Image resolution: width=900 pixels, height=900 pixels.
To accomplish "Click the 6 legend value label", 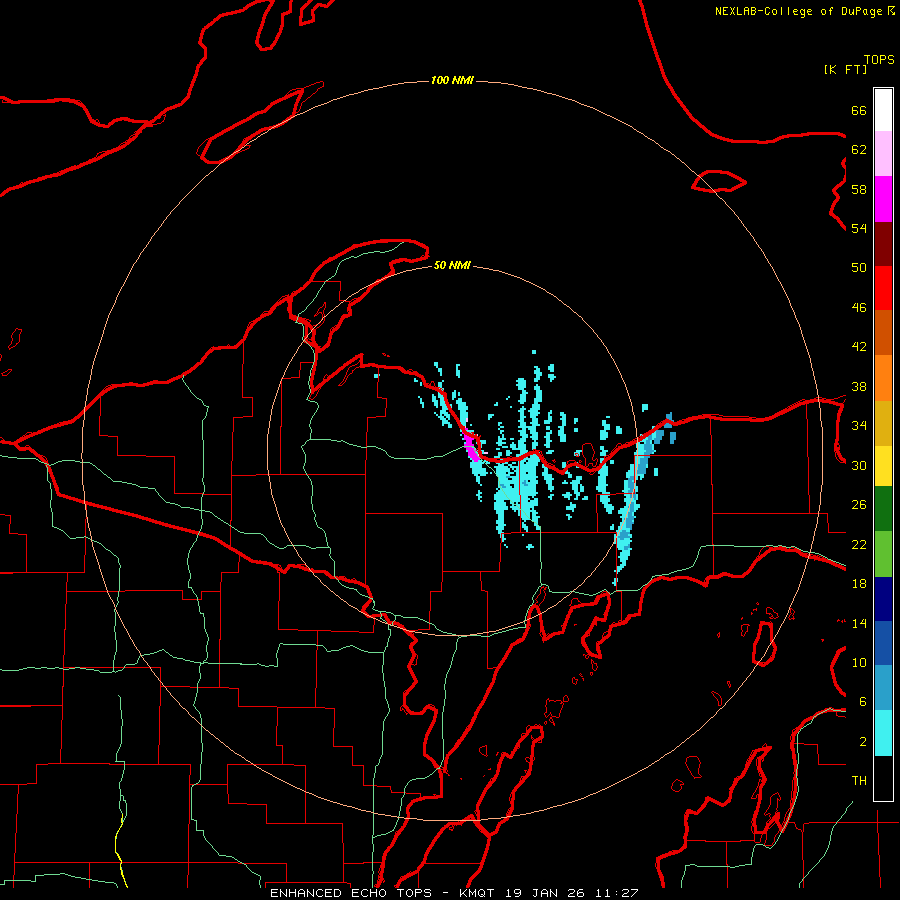I will point(862,701).
